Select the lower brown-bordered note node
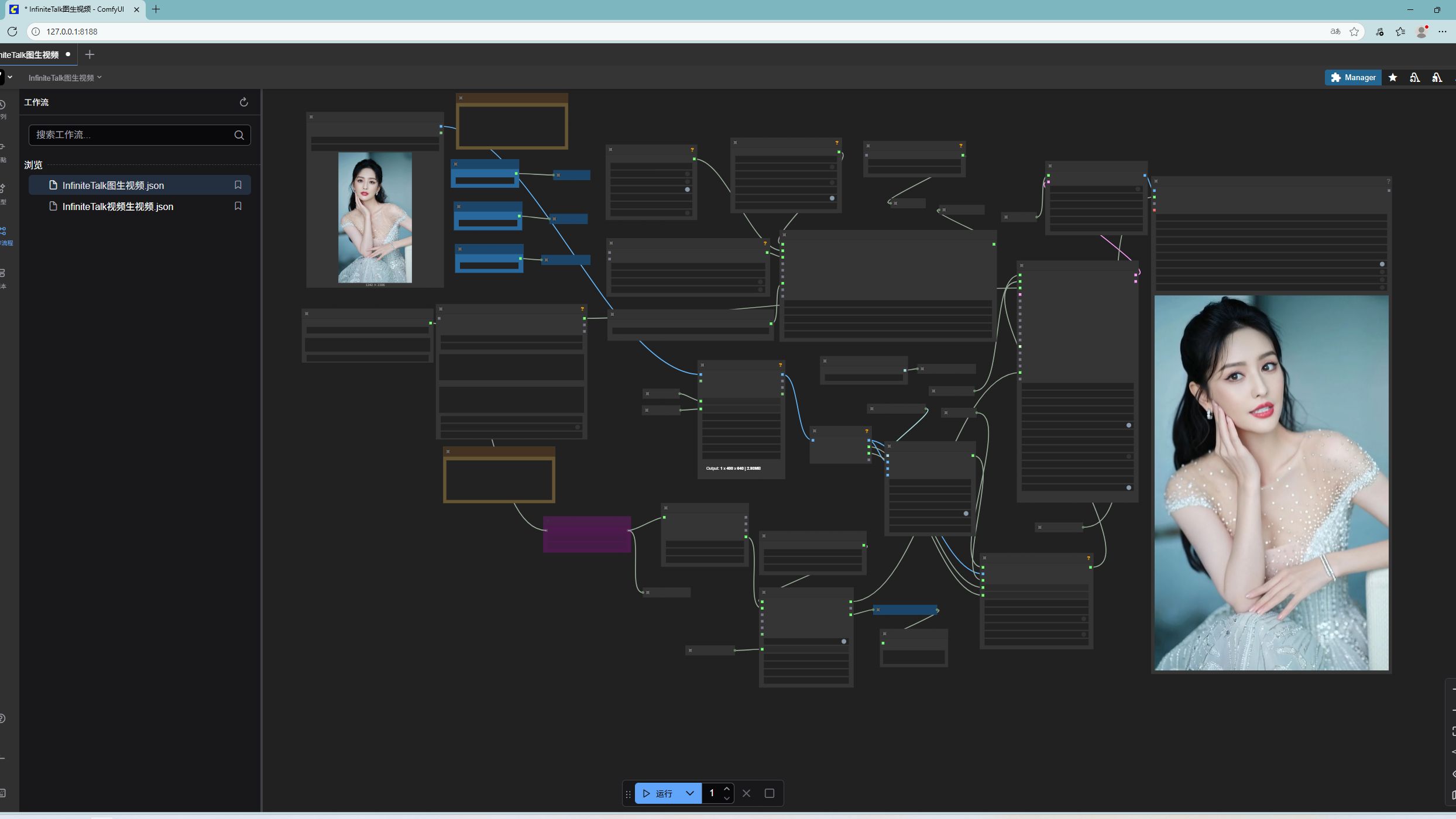This screenshot has width=1456, height=819. 499,475
